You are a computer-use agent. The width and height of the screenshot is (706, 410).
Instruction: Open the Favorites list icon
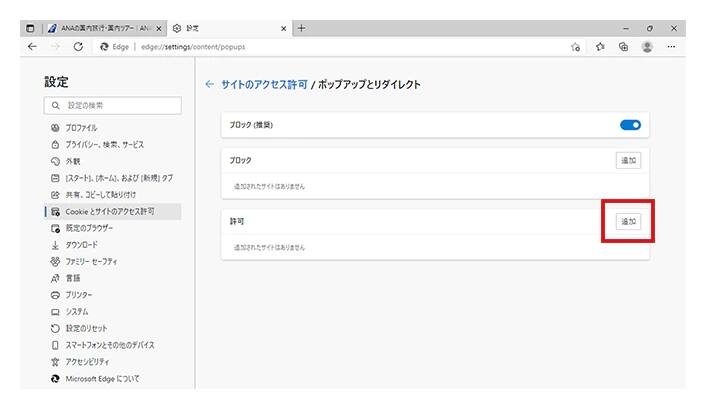(x=600, y=47)
